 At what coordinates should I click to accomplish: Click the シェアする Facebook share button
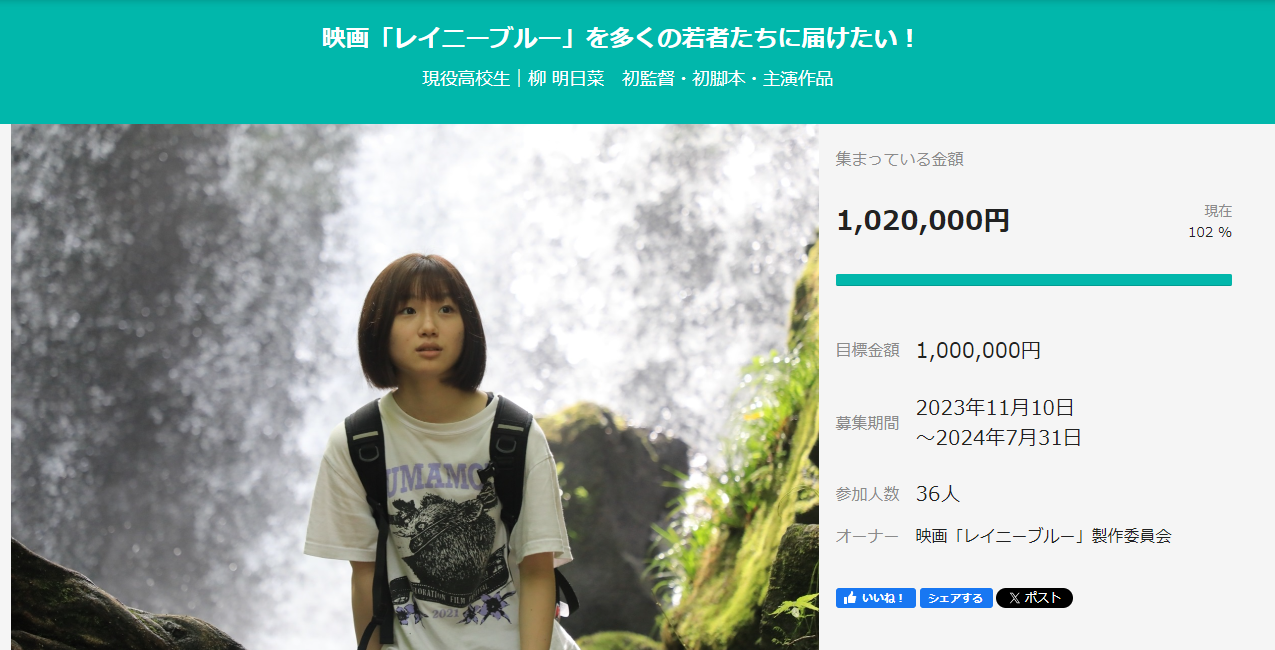click(x=956, y=598)
